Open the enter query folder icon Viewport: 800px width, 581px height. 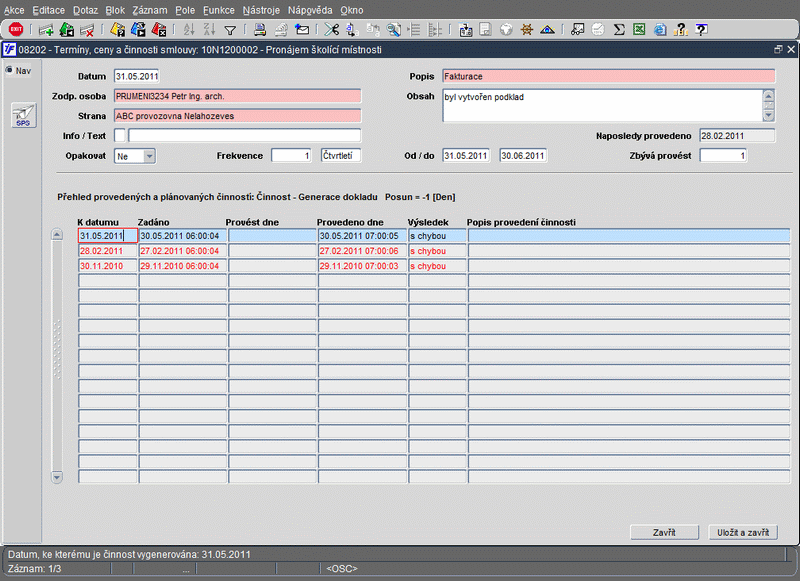coord(118,30)
